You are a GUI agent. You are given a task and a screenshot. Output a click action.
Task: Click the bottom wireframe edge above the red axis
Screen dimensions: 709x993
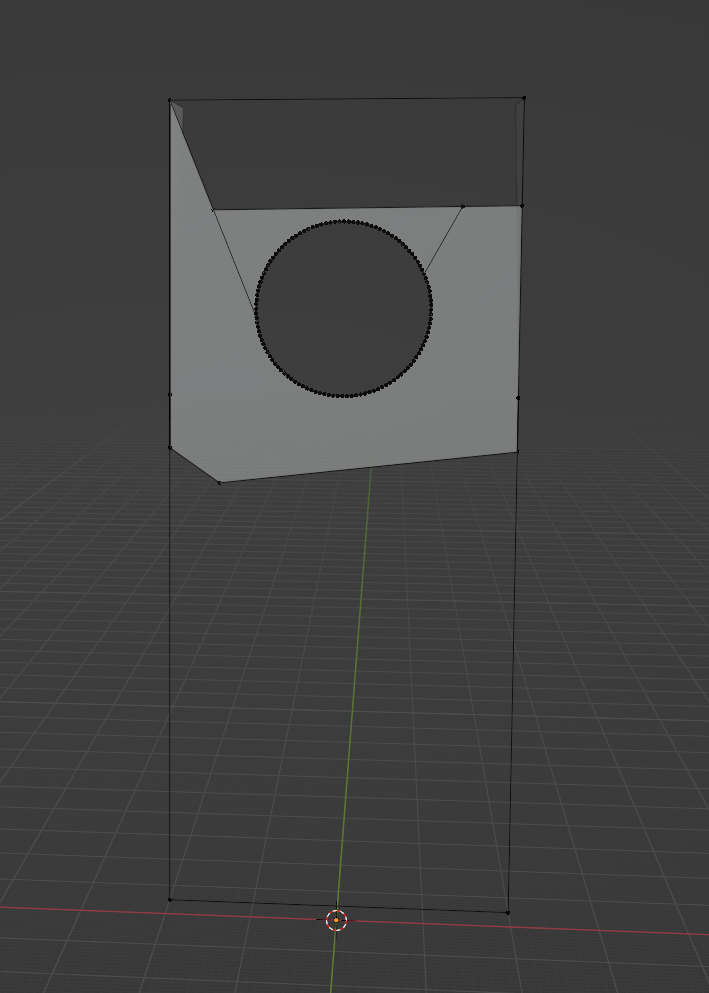click(x=339, y=906)
